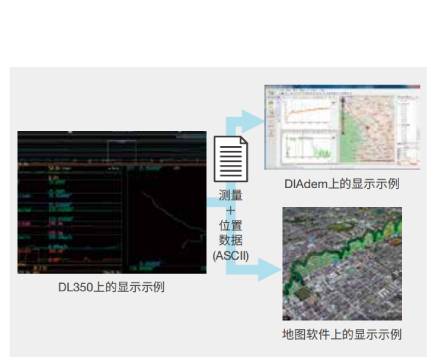Click the '位置' text label

[x=230, y=226]
